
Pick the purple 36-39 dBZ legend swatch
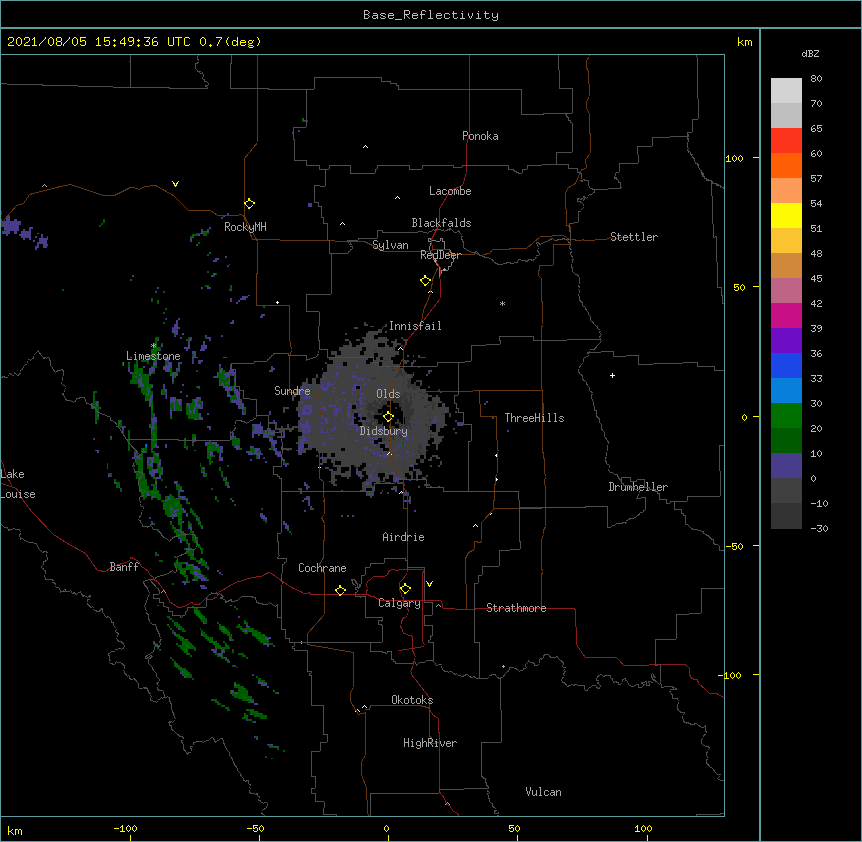786,340
